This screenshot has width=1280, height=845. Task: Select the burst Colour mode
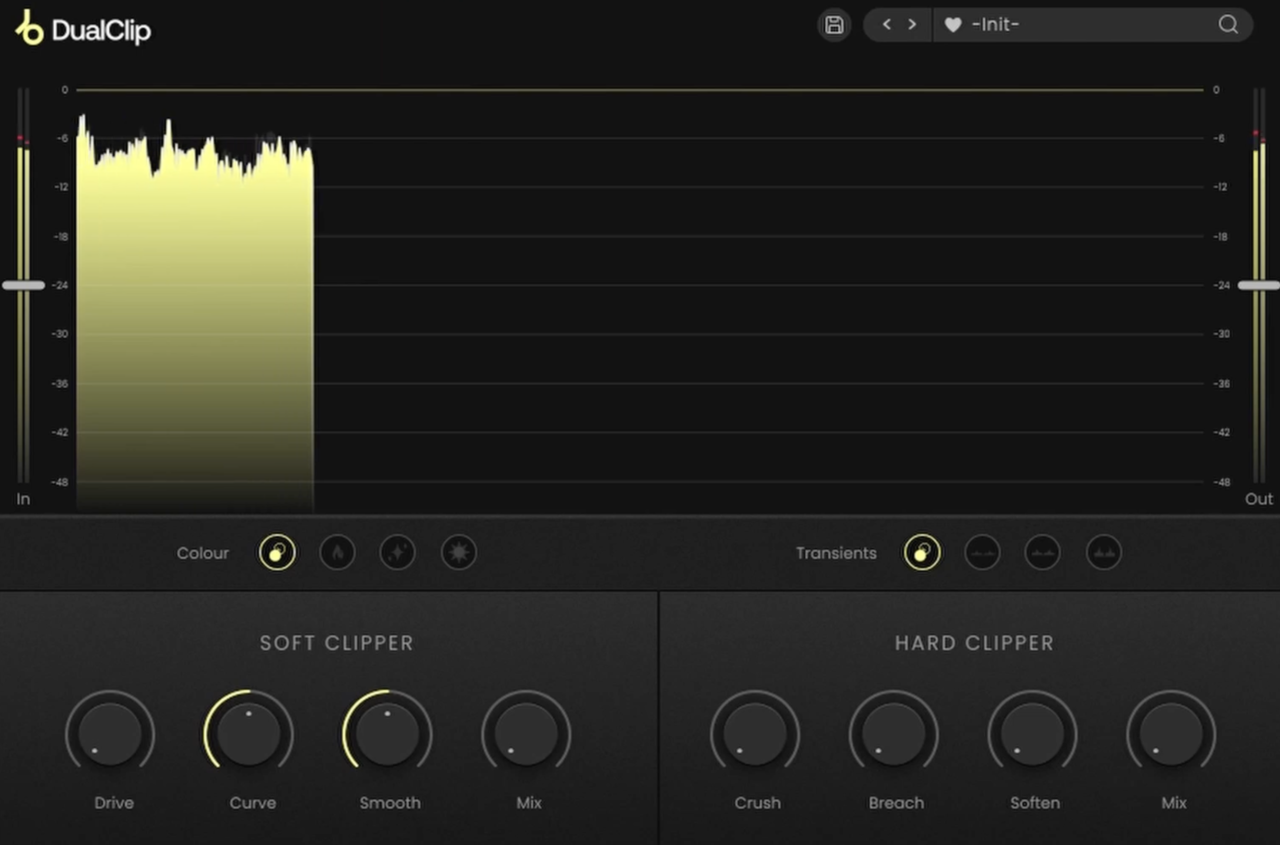(459, 552)
